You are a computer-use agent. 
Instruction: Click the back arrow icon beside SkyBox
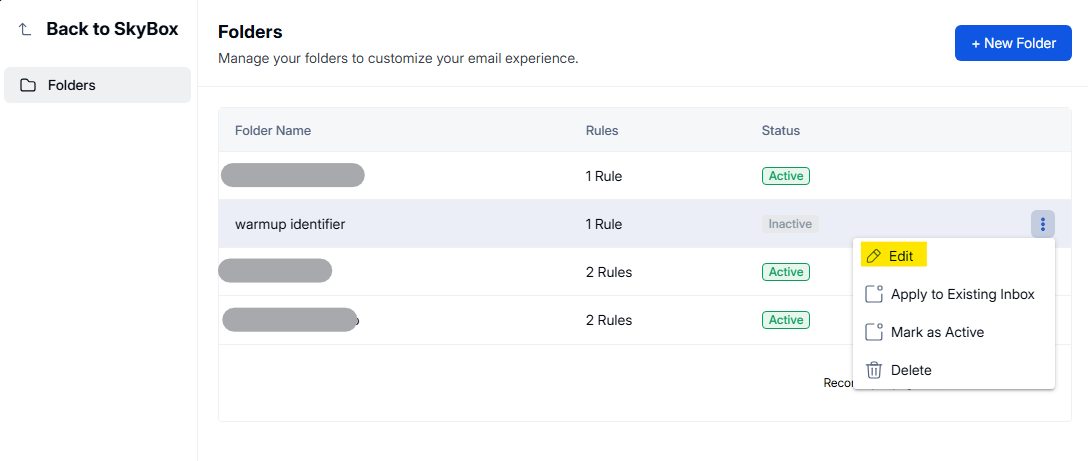click(x=25, y=30)
